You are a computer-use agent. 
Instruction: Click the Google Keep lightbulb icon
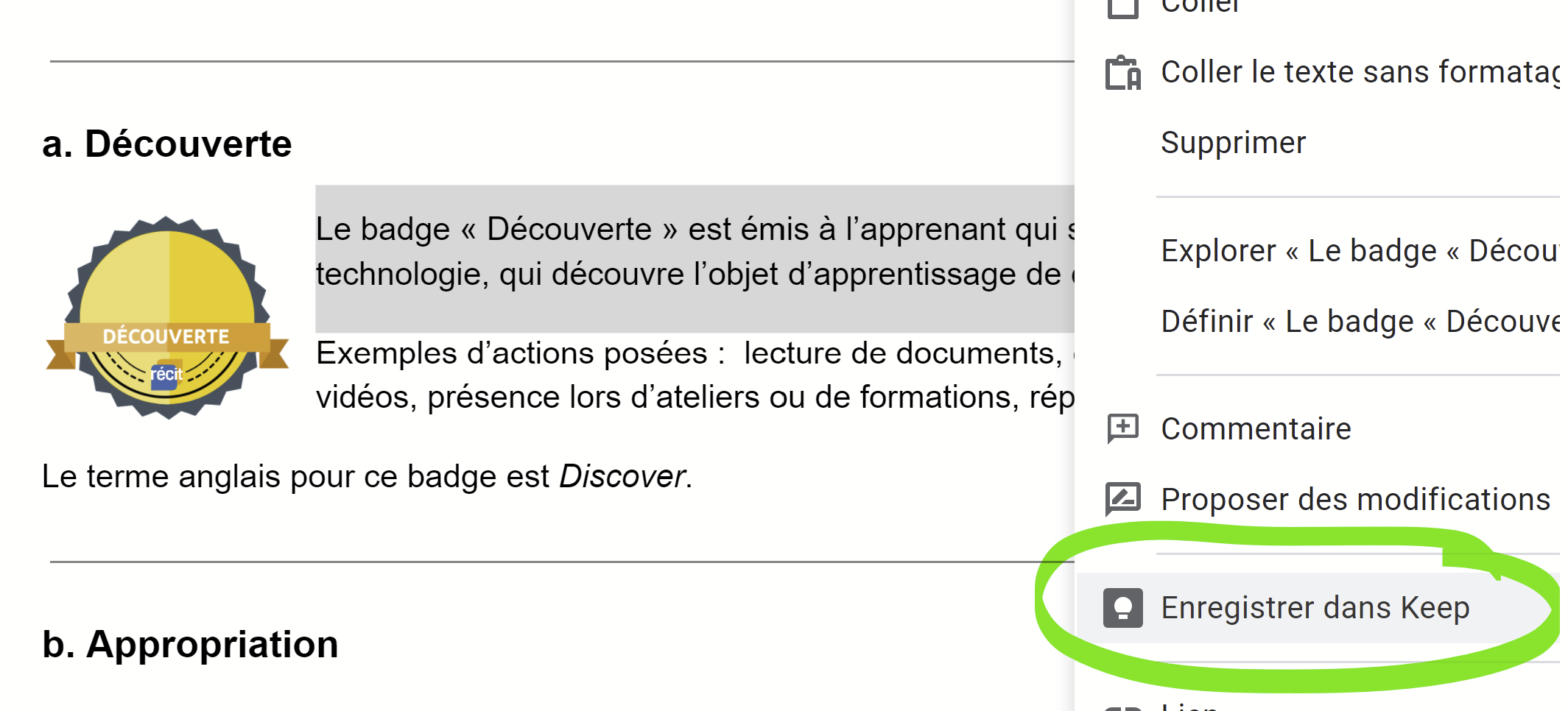[x=1122, y=607]
